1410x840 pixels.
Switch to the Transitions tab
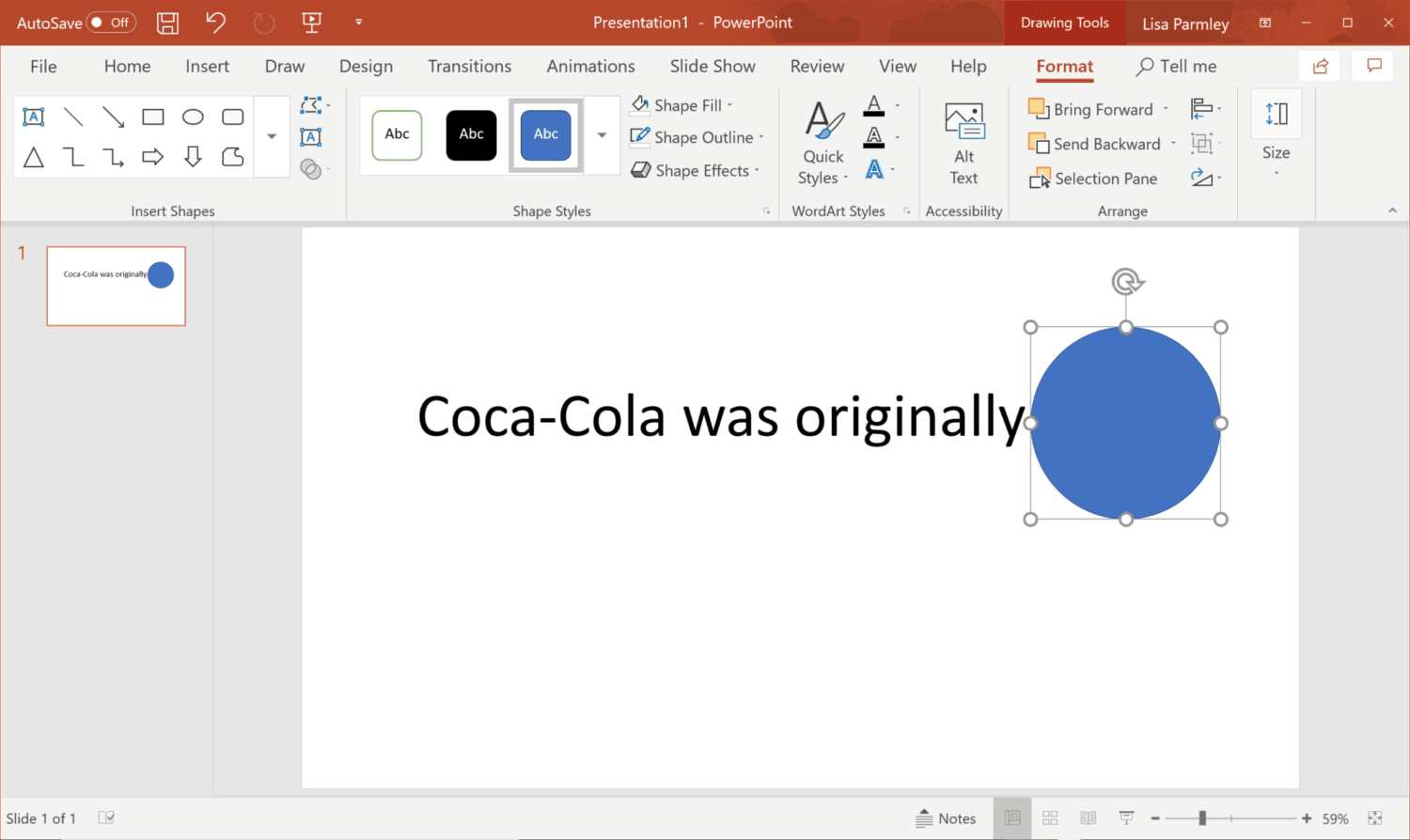[x=469, y=66]
